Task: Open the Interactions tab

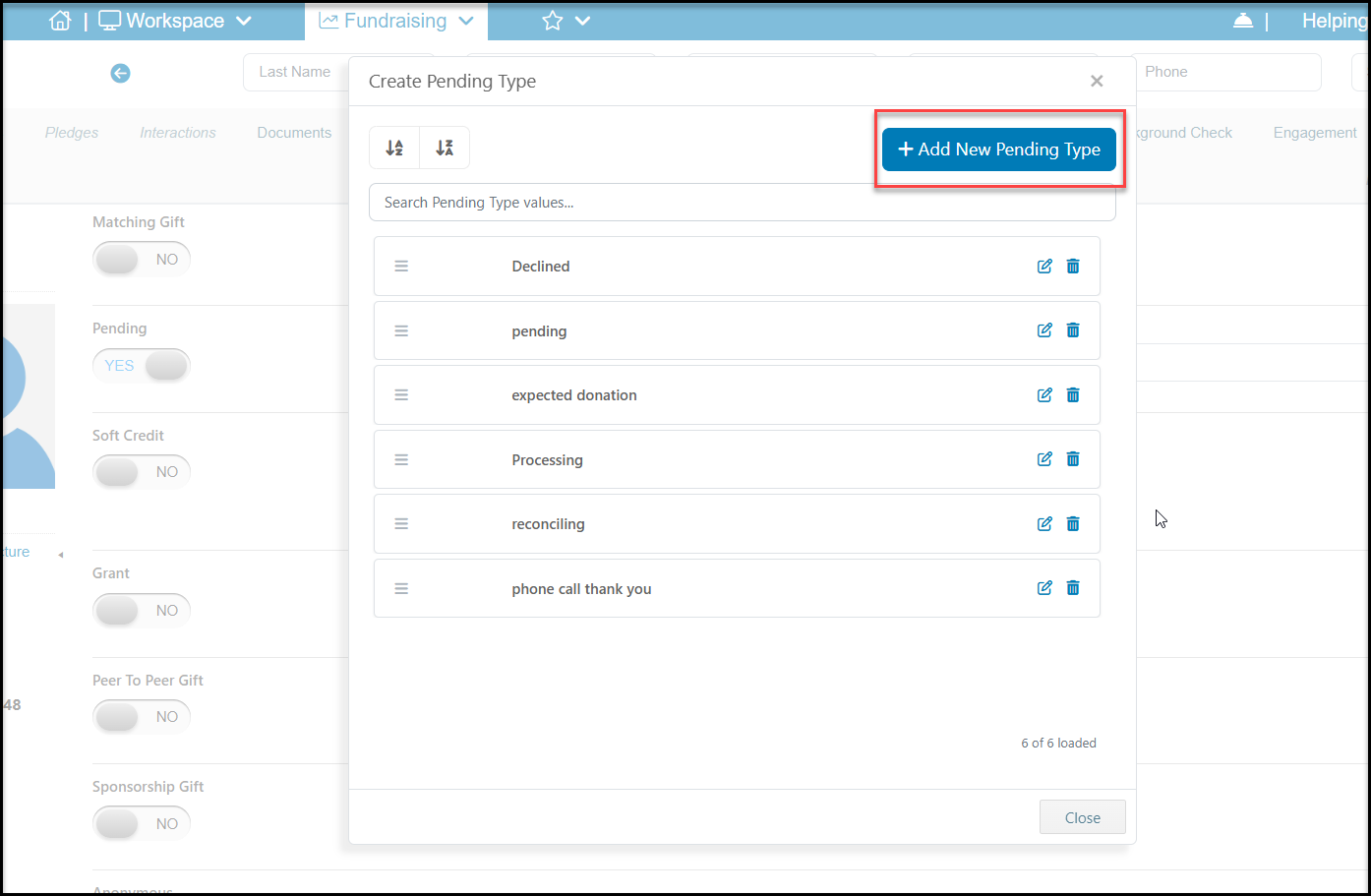Action: click(x=178, y=133)
